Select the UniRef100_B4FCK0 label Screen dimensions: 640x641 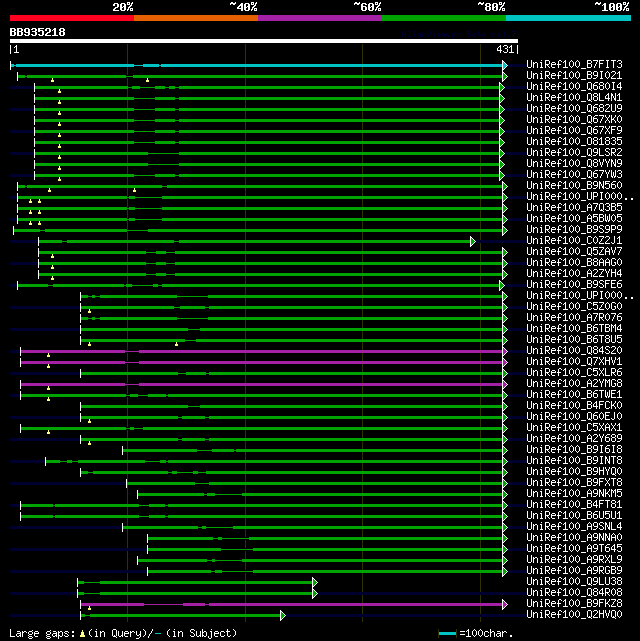pyautogui.click(x=574, y=405)
